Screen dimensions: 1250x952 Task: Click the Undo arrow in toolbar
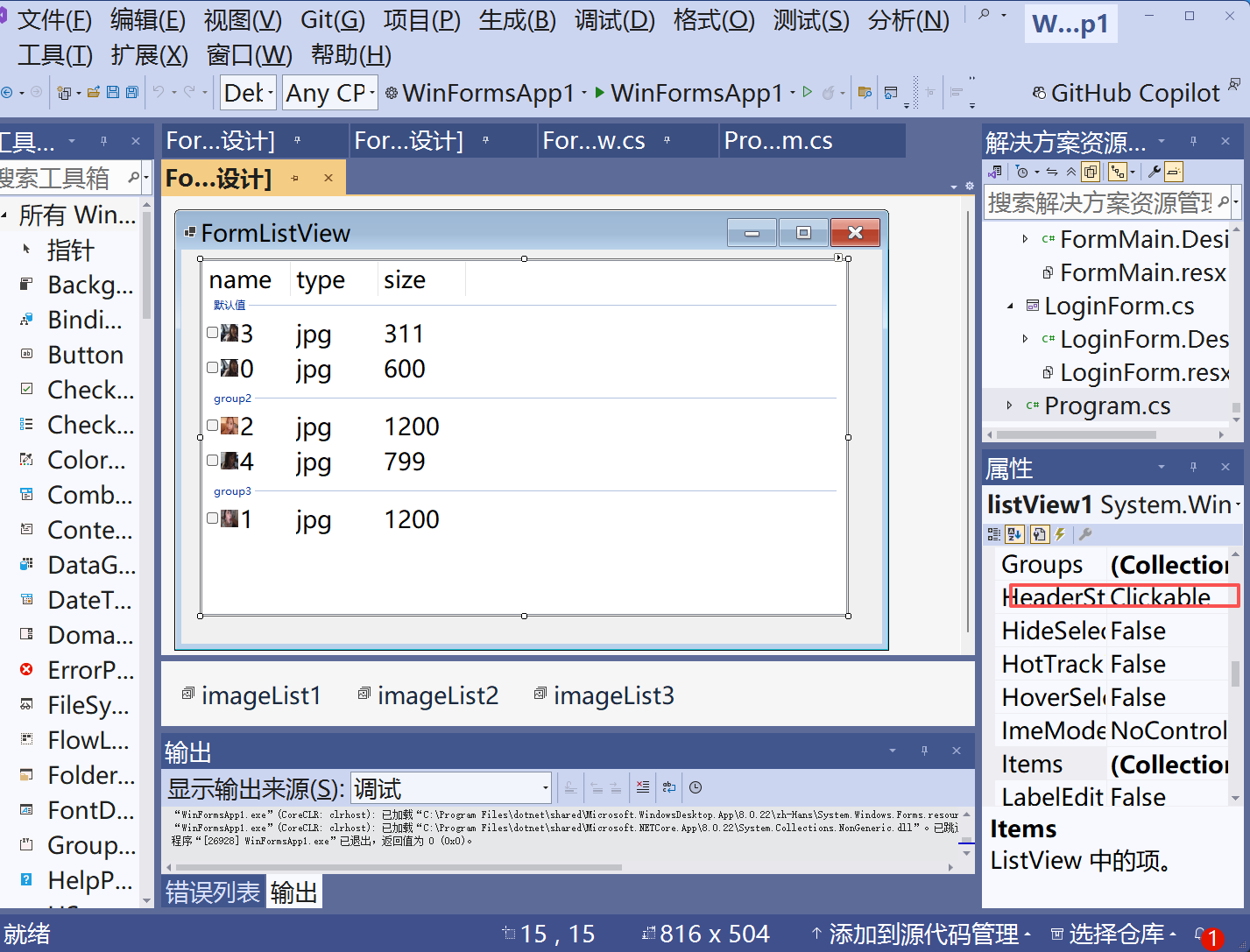click(x=159, y=91)
